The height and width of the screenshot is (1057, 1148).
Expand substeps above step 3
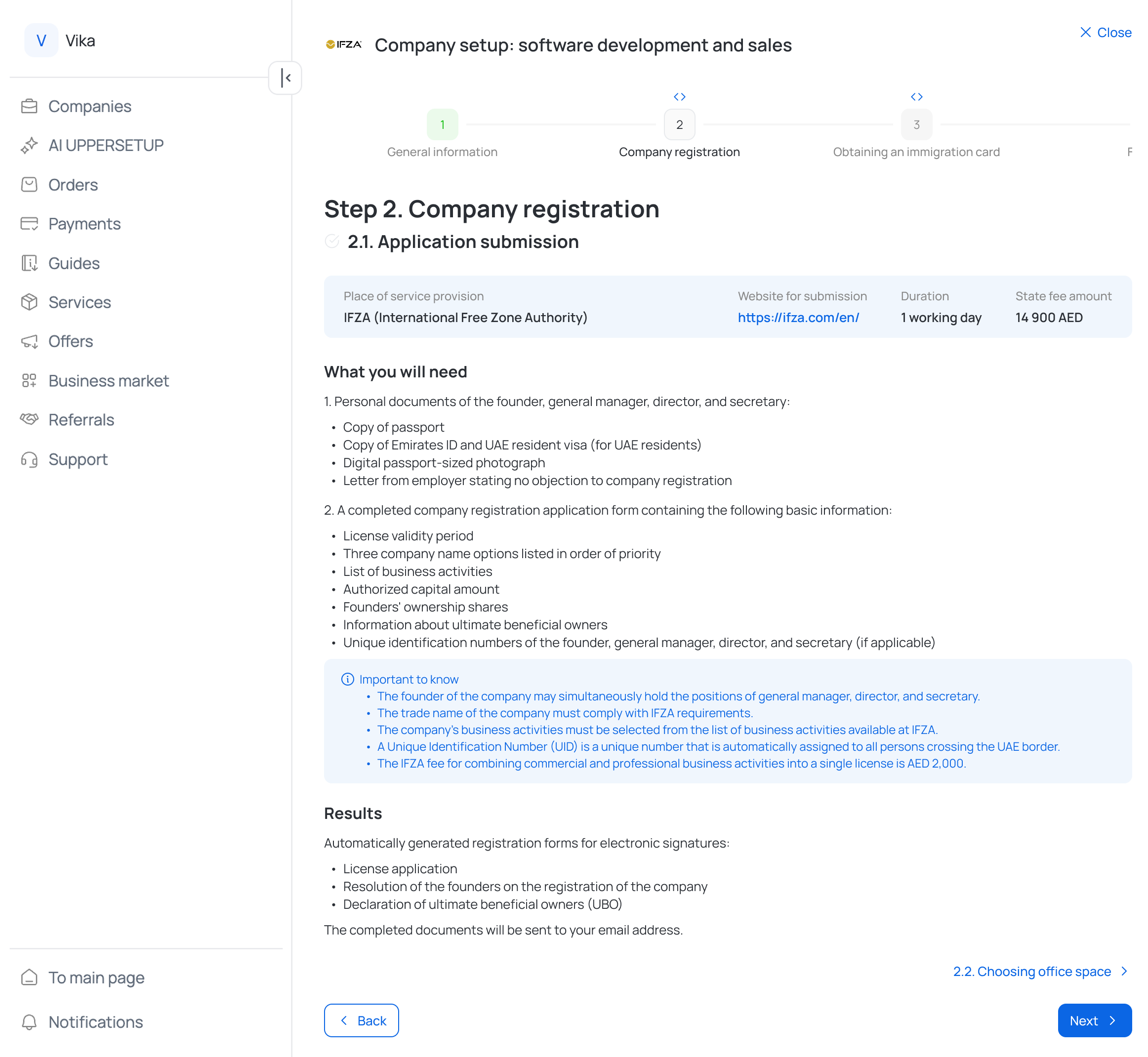click(916, 97)
